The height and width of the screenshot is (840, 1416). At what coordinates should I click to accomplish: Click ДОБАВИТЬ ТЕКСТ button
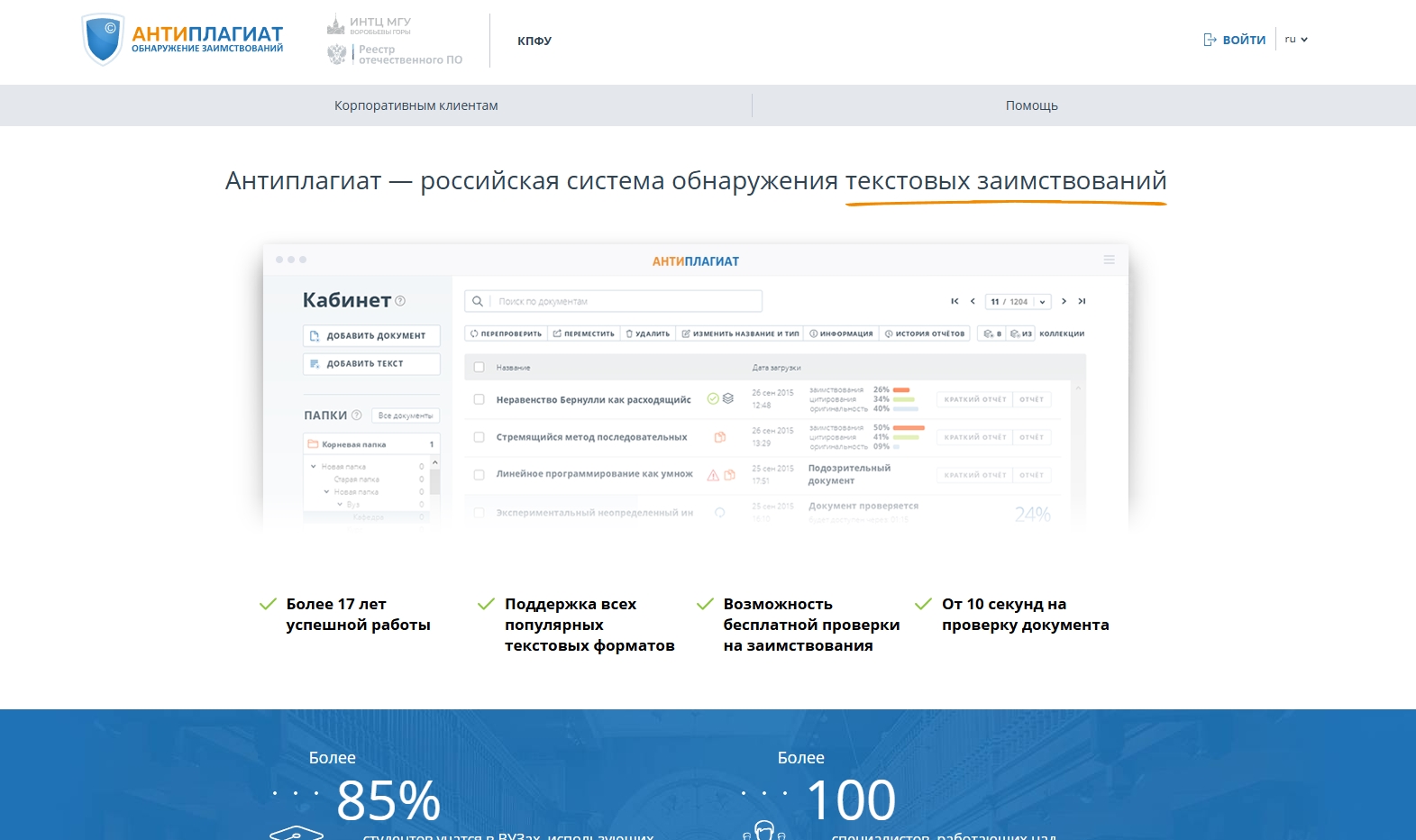pos(371,363)
